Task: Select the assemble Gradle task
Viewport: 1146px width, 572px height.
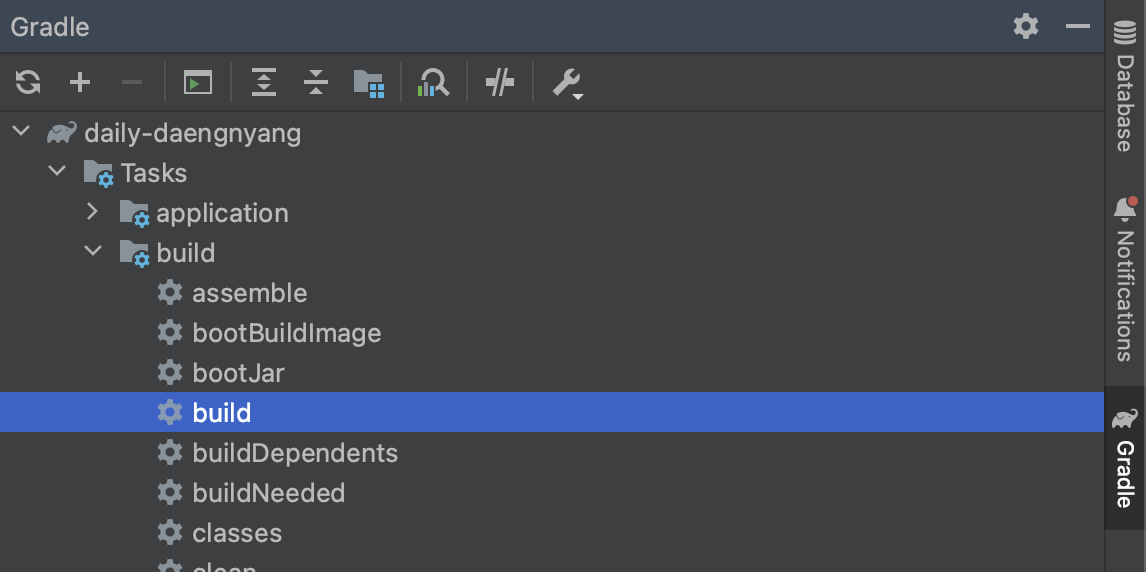Action: [249, 293]
